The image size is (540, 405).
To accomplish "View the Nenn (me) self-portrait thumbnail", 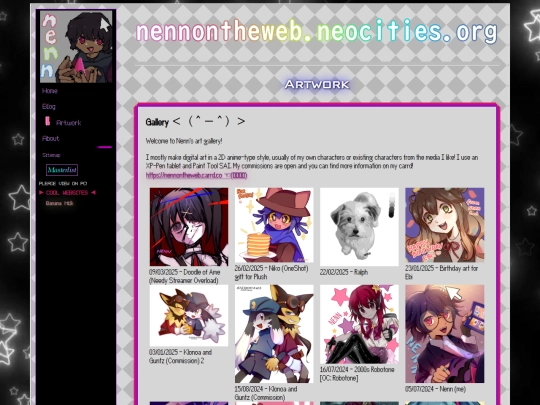I will pos(445,334).
